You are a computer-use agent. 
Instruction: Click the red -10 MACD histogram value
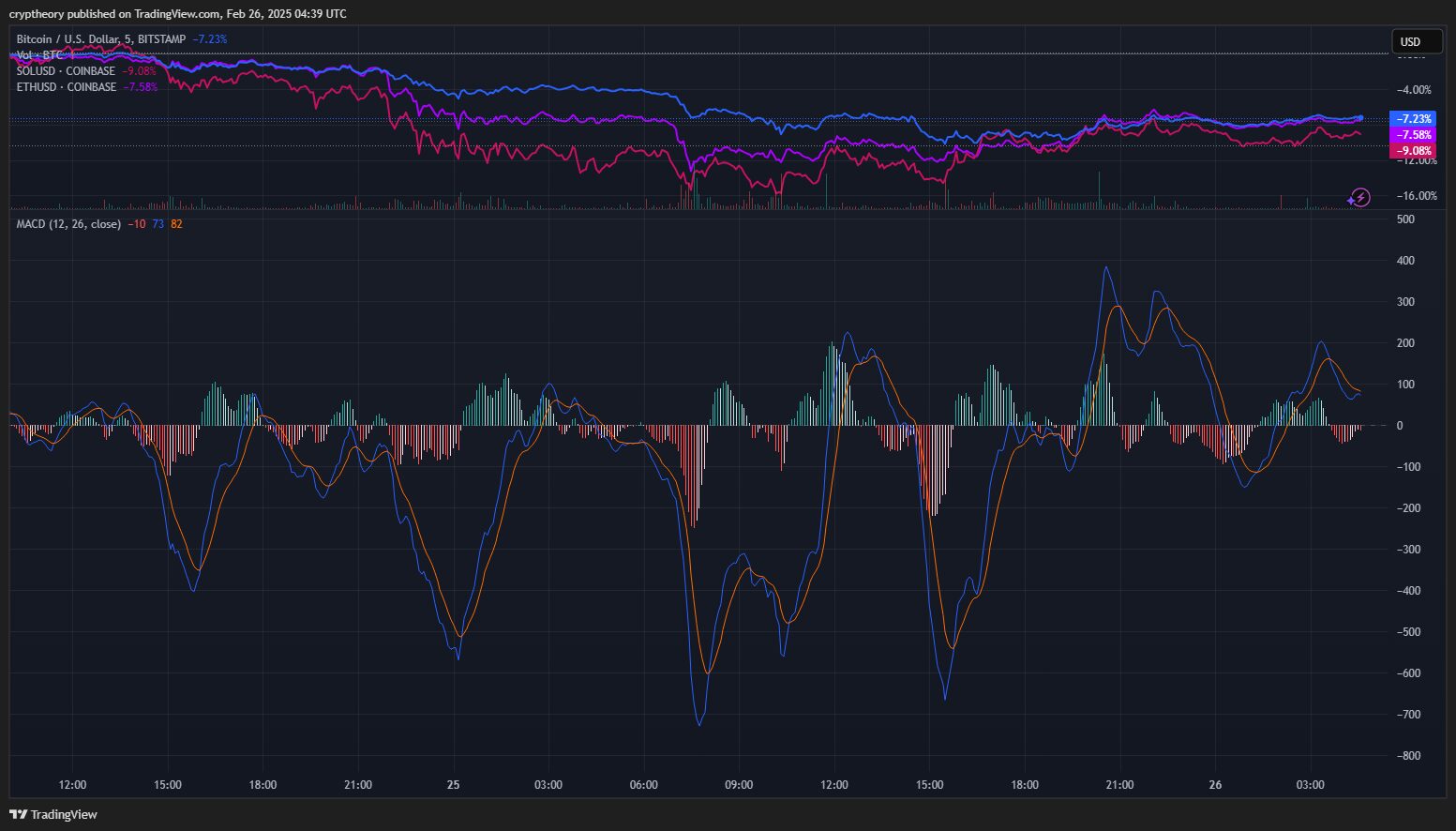pos(137,224)
